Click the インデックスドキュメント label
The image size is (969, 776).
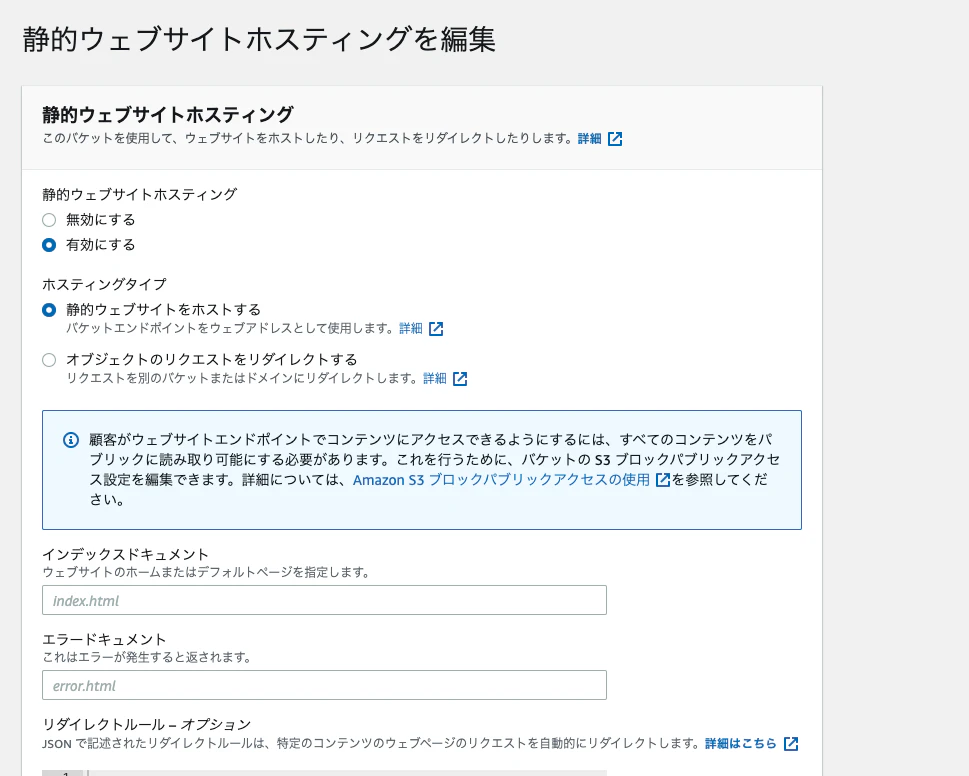125,554
